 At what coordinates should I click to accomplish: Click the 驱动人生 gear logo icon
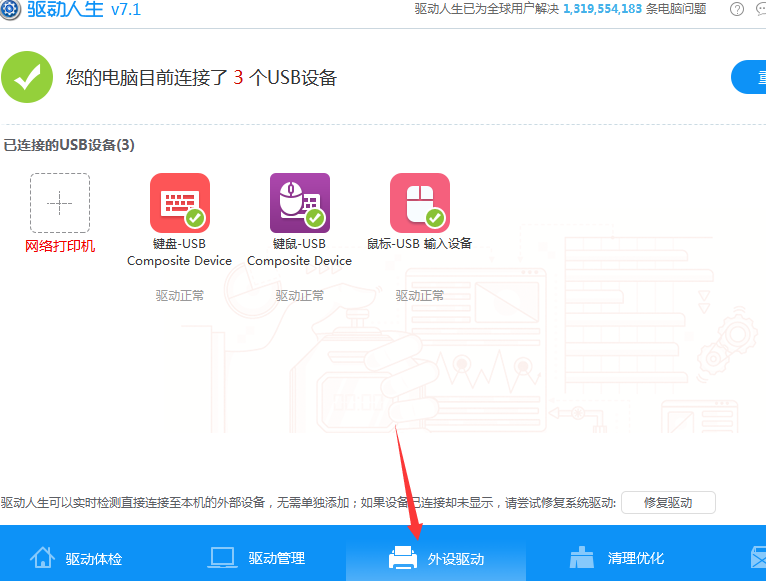[x=9, y=9]
